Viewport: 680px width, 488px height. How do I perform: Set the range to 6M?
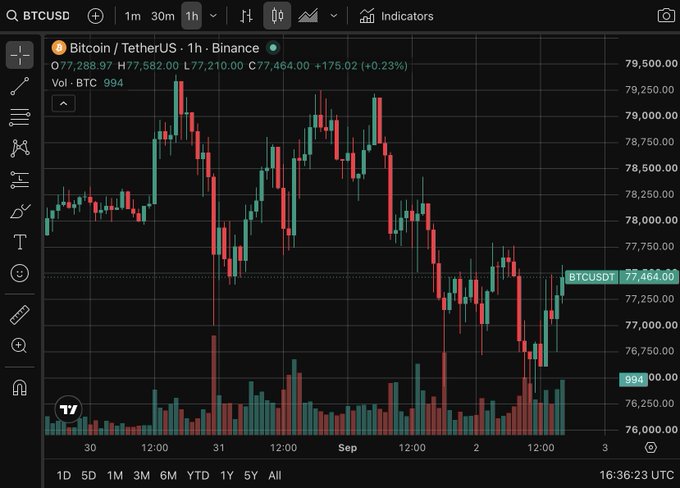[x=168, y=475]
